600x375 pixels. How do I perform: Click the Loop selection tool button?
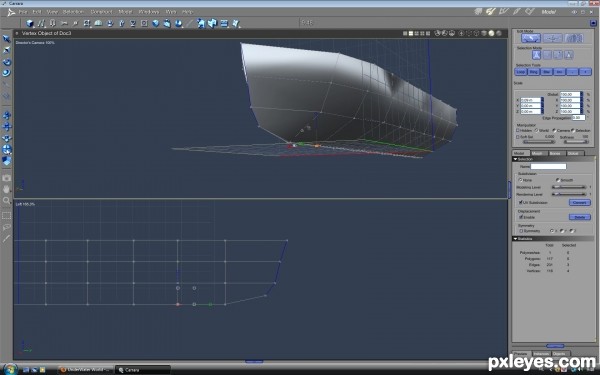[x=521, y=72]
